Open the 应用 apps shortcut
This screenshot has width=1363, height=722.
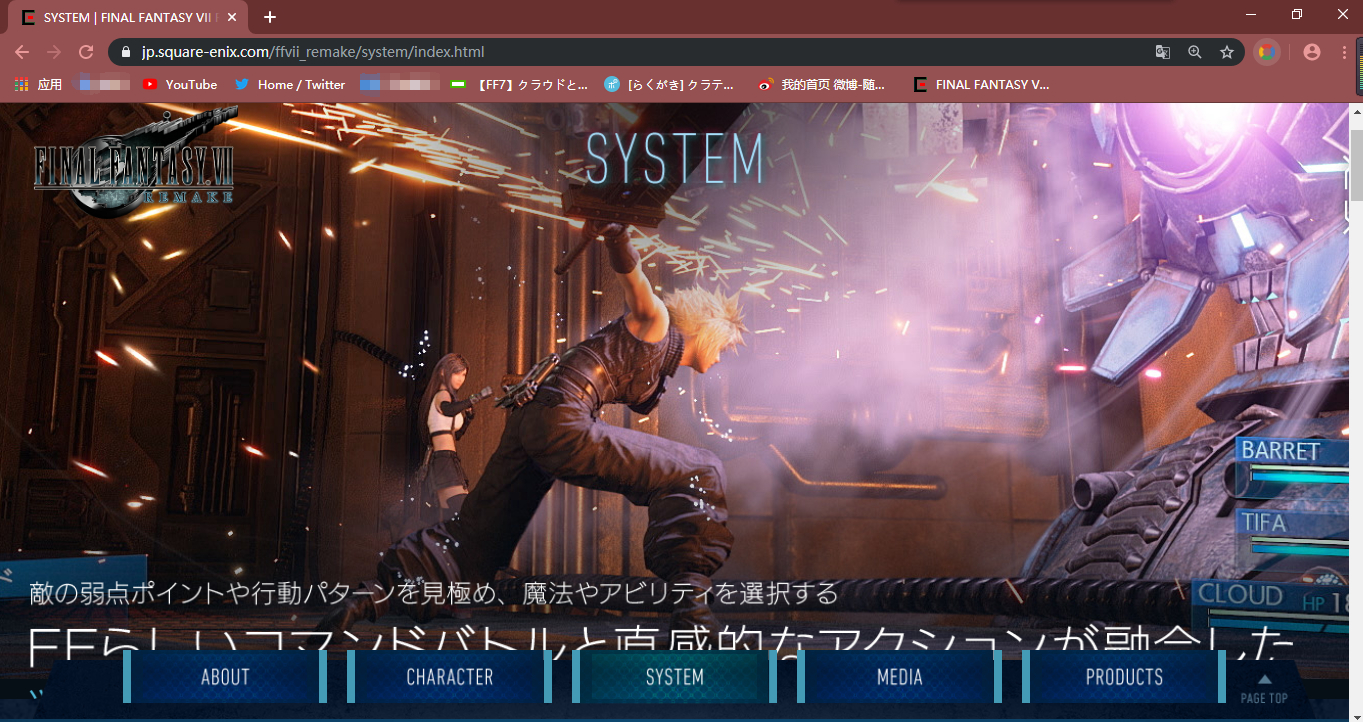pyautogui.click(x=38, y=85)
